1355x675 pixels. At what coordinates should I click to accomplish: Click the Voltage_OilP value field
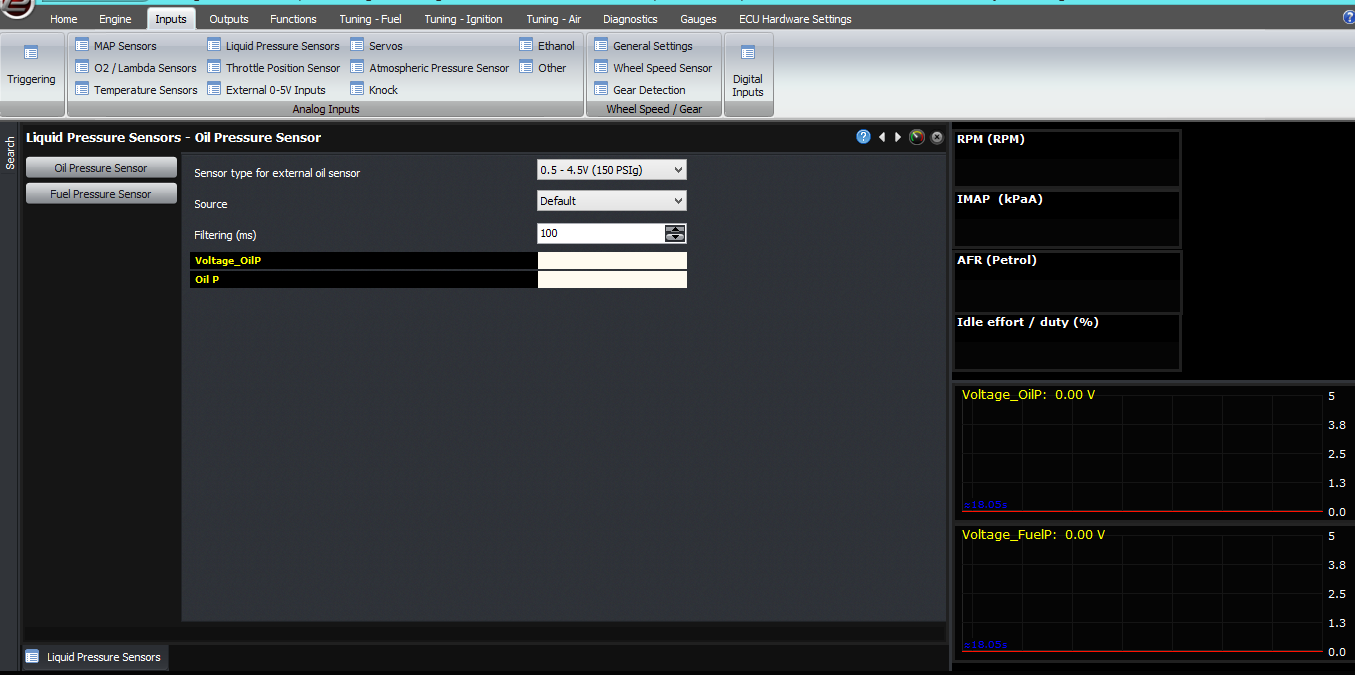click(x=612, y=260)
